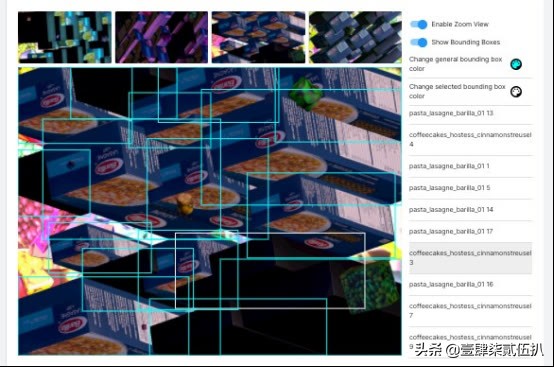554x367 pixels.
Task: Select pasta_lasagne_barilla_01 13 in the list
Action: (x=470, y=113)
